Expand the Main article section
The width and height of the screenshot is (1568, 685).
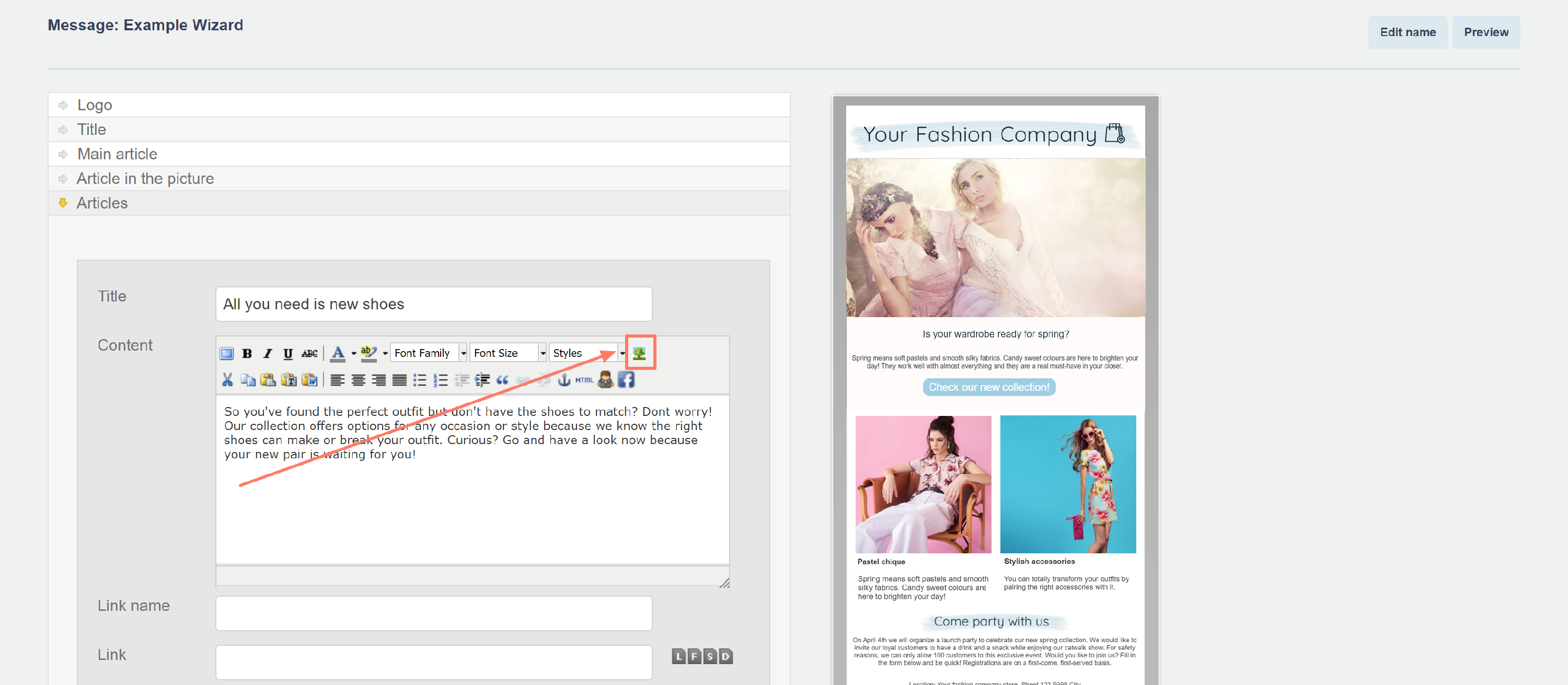[117, 154]
